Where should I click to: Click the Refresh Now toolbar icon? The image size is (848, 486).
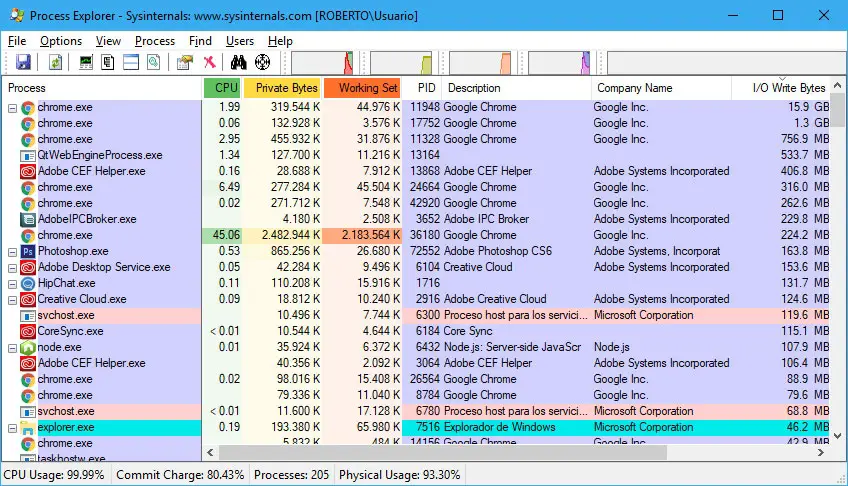56,62
